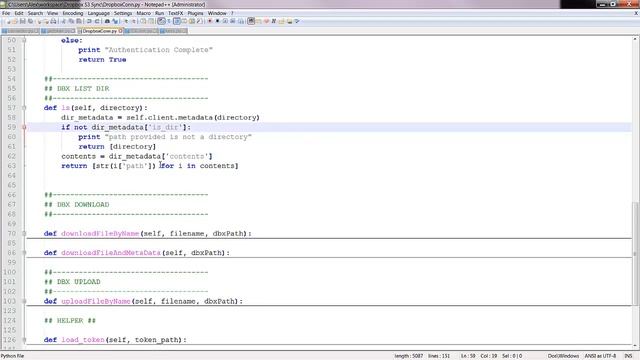Open the Run menu
The height and width of the screenshot is (360, 640).
tap(159, 13)
